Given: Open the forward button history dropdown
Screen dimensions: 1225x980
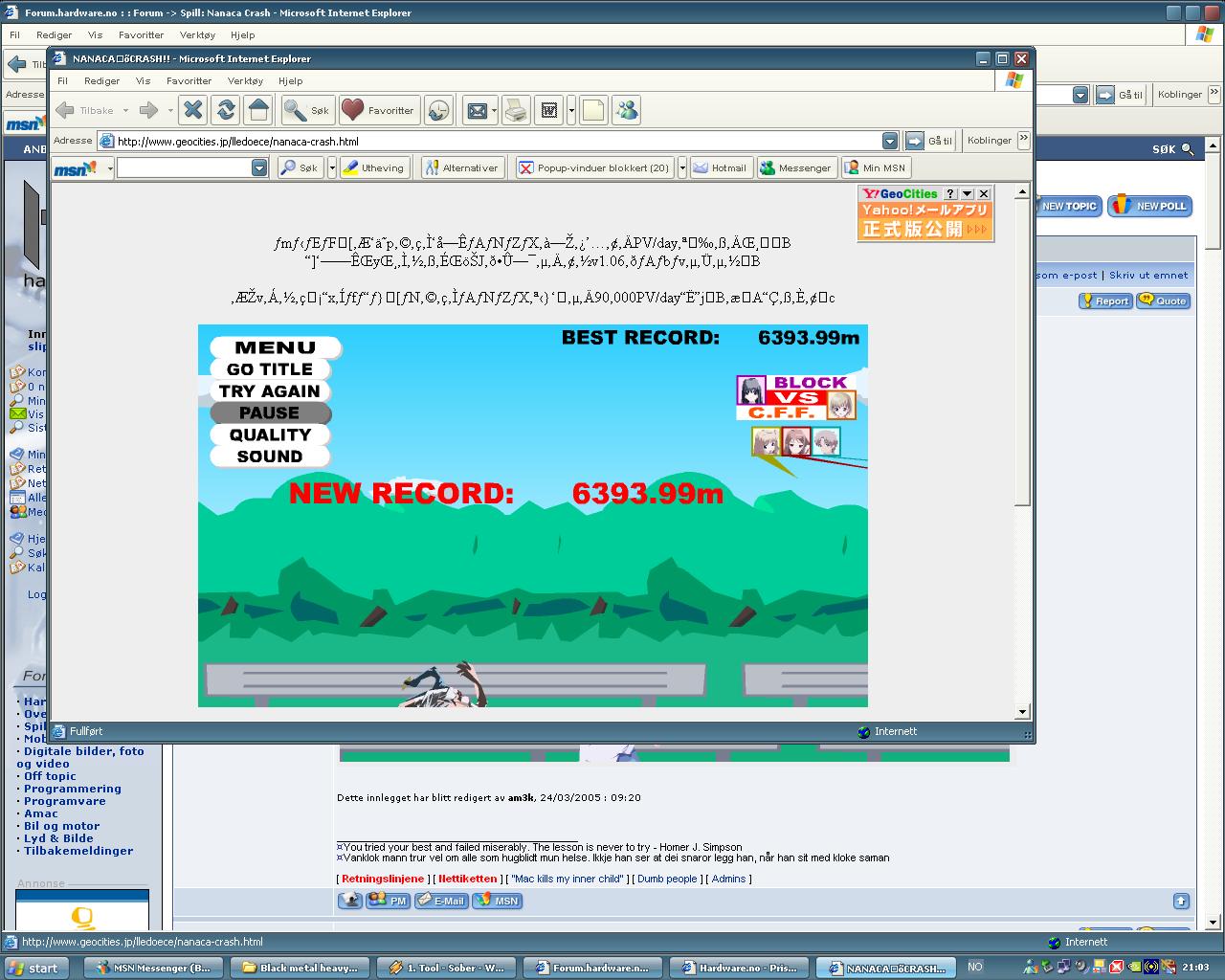Looking at the screenshot, I should pos(170,110).
